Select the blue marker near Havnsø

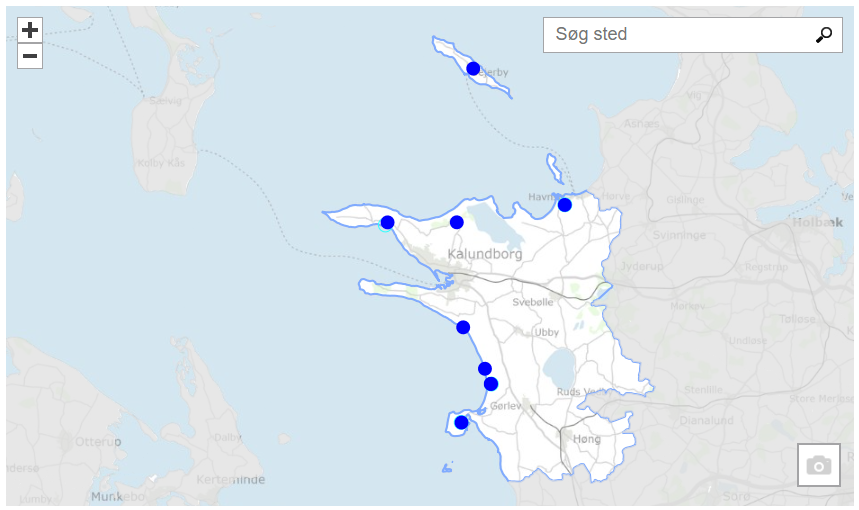point(565,205)
